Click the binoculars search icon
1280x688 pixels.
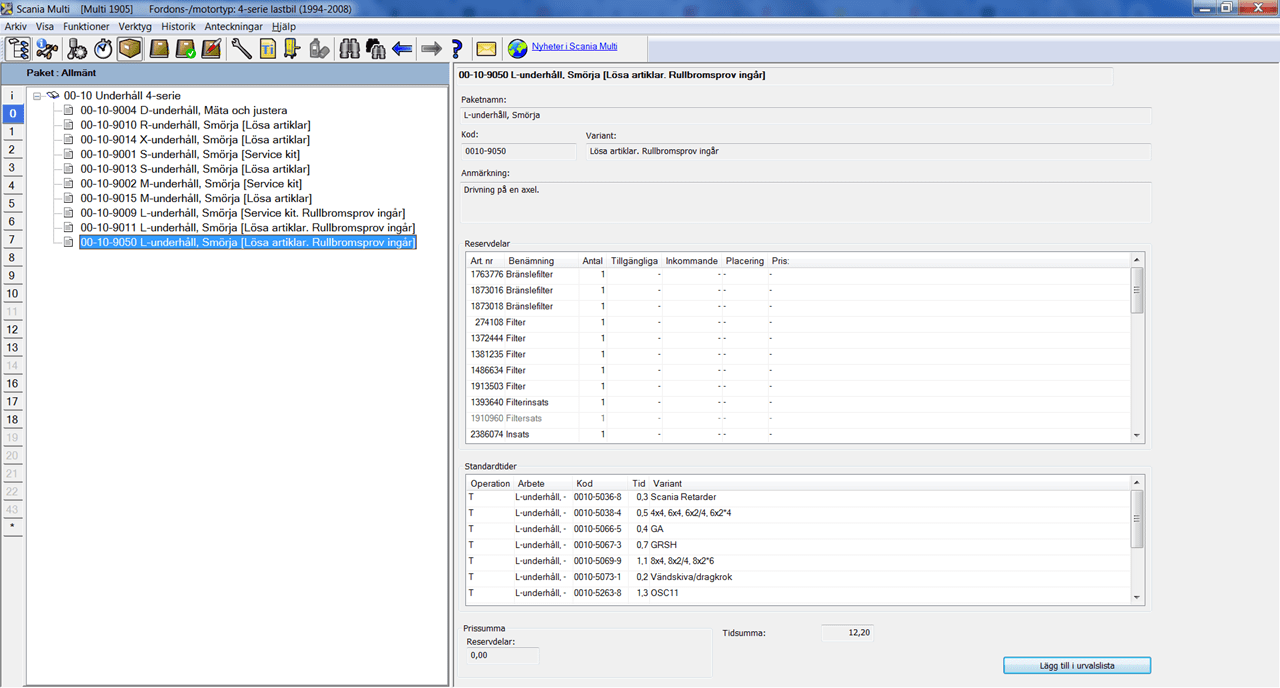[349, 48]
